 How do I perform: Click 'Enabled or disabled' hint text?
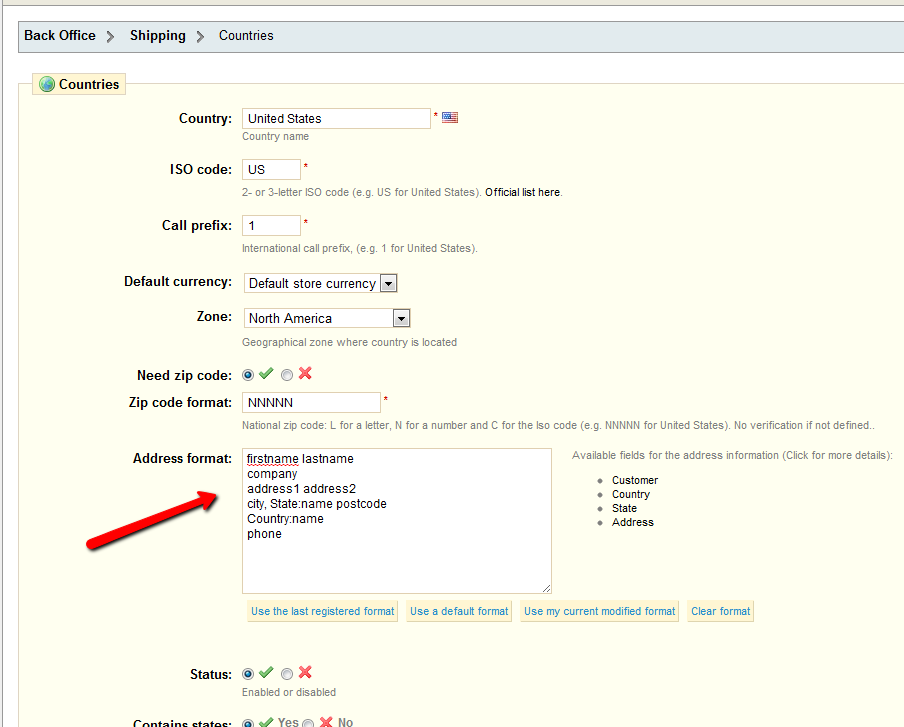[289, 692]
